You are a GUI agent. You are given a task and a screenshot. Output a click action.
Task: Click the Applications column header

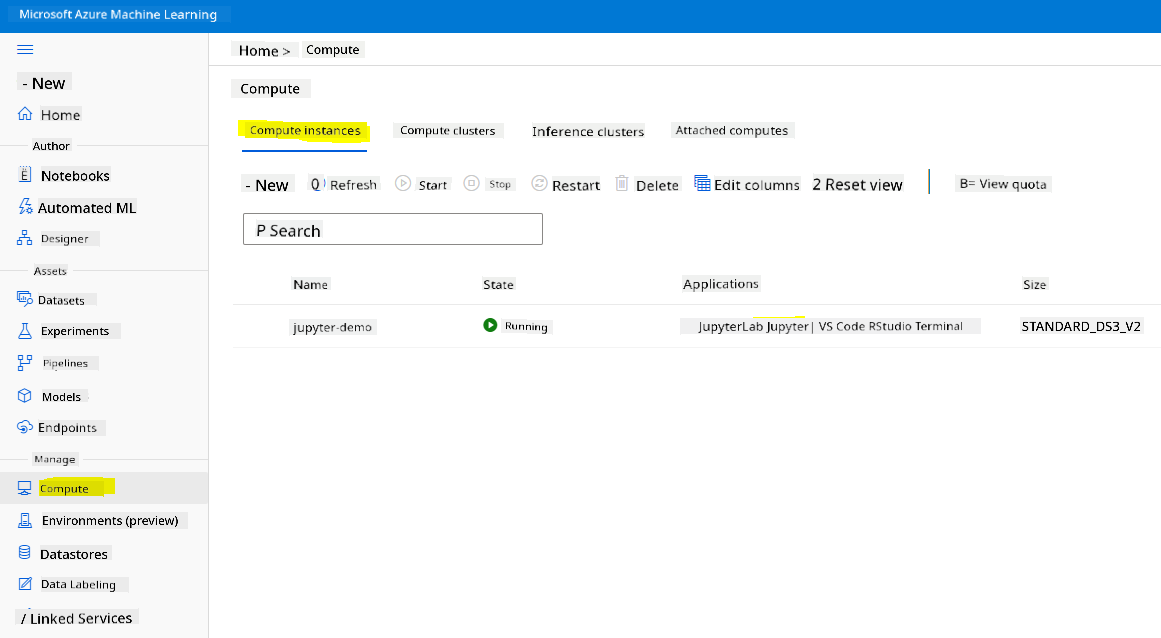720,283
